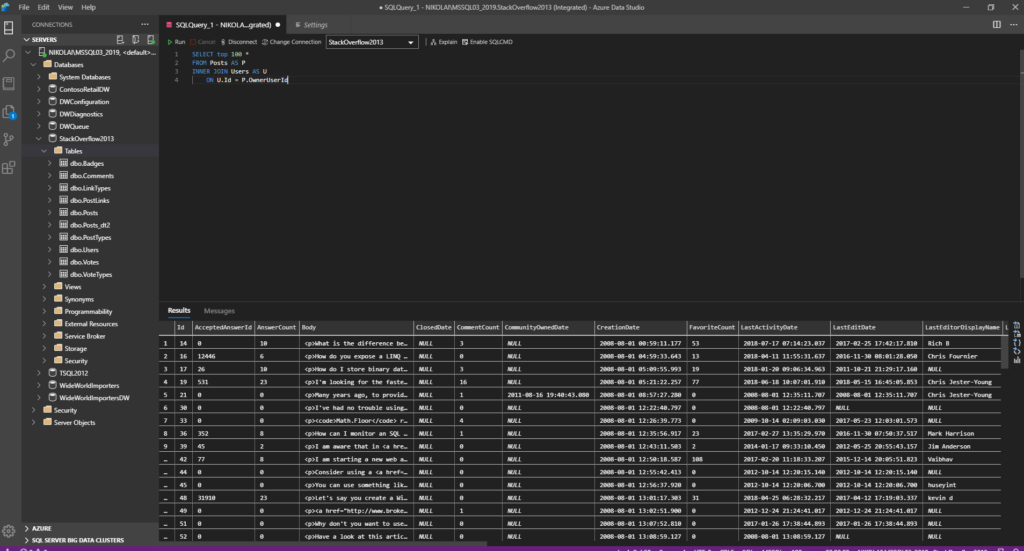The image size is (1024, 551).
Task: Collapse the NIKOLAI\MSSQL03_2019 server node
Action: coord(29,52)
